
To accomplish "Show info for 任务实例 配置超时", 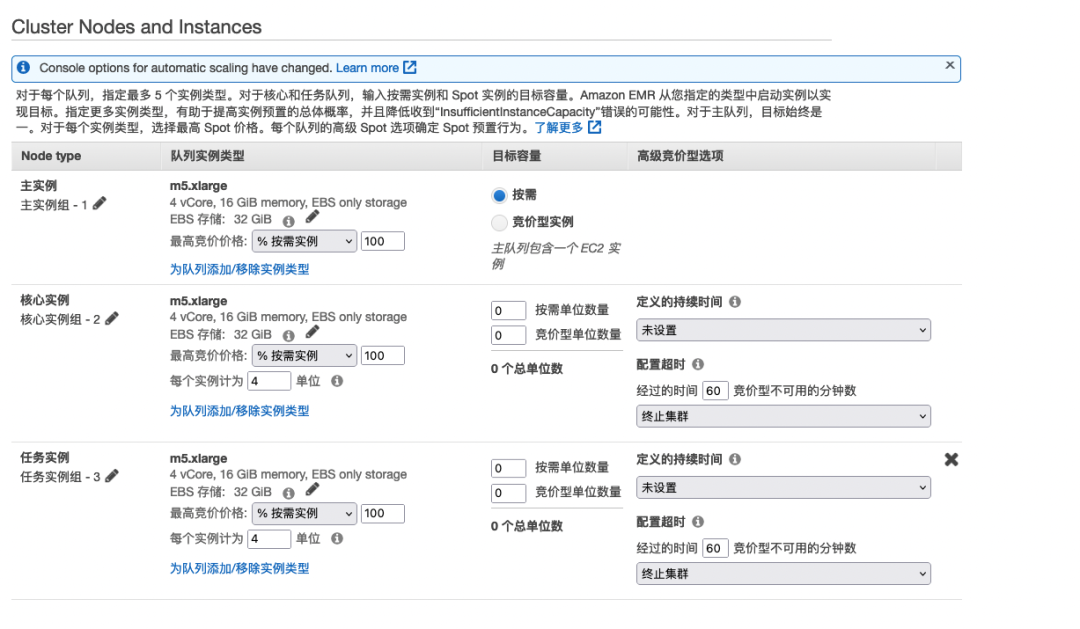I will 698,522.
